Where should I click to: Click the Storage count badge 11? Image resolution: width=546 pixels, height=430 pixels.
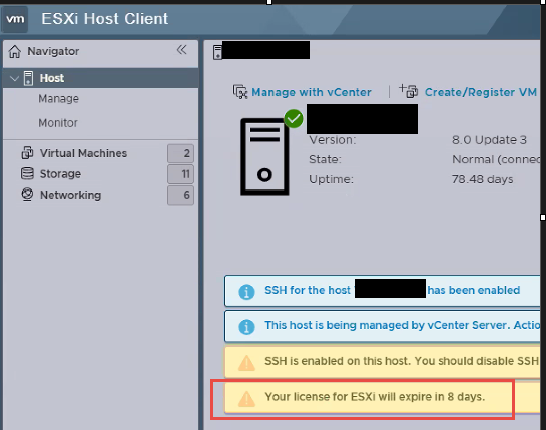180,174
